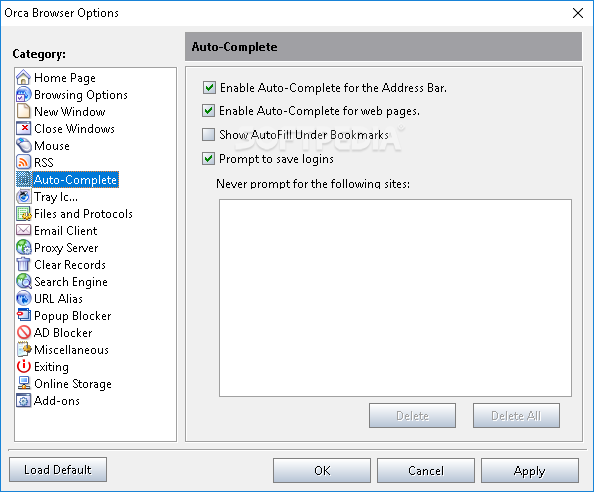Image resolution: width=594 pixels, height=492 pixels.
Task: Click the Home Page house icon
Action: (23, 77)
